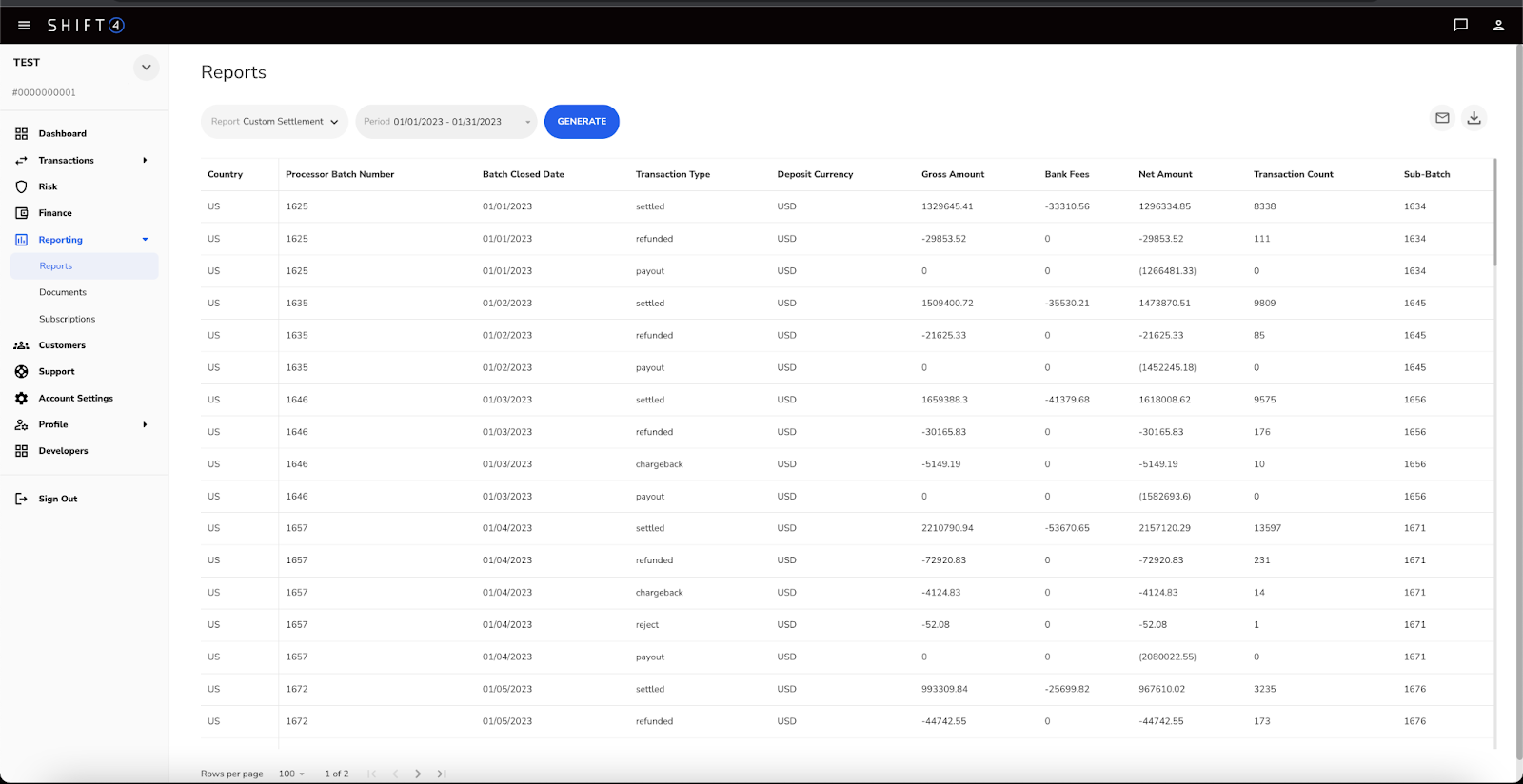Open the Report Custom Settlement dropdown
Screen dimensions: 1523x784
coord(274,122)
